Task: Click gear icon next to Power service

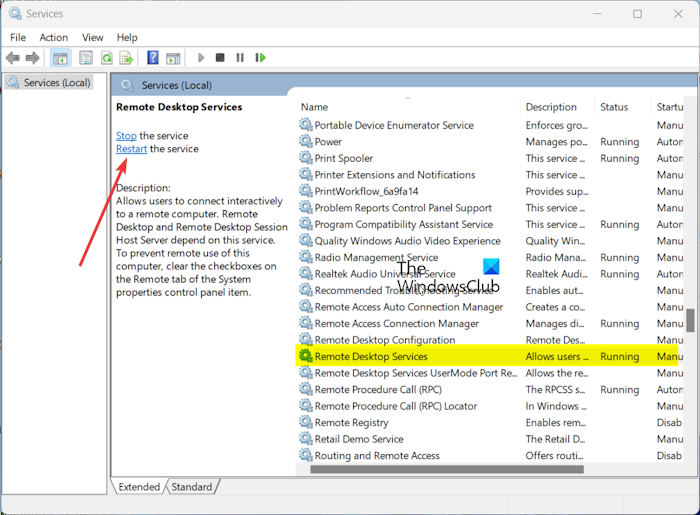Action: tap(306, 141)
